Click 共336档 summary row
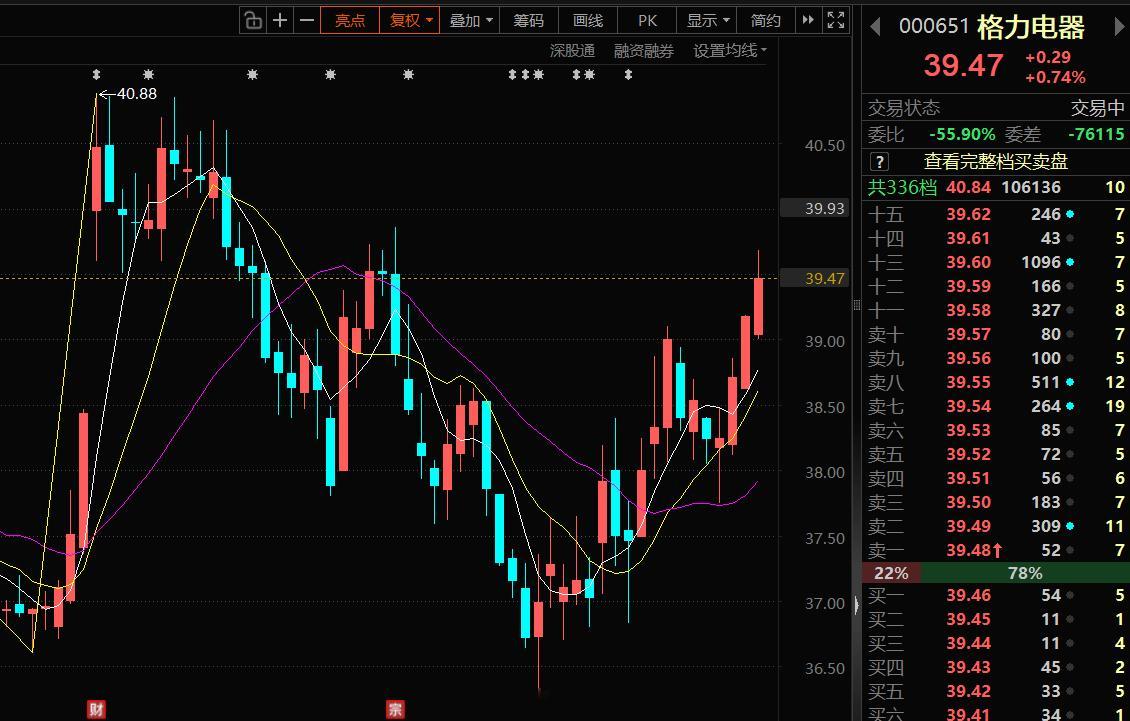1130x721 pixels. (x=996, y=187)
